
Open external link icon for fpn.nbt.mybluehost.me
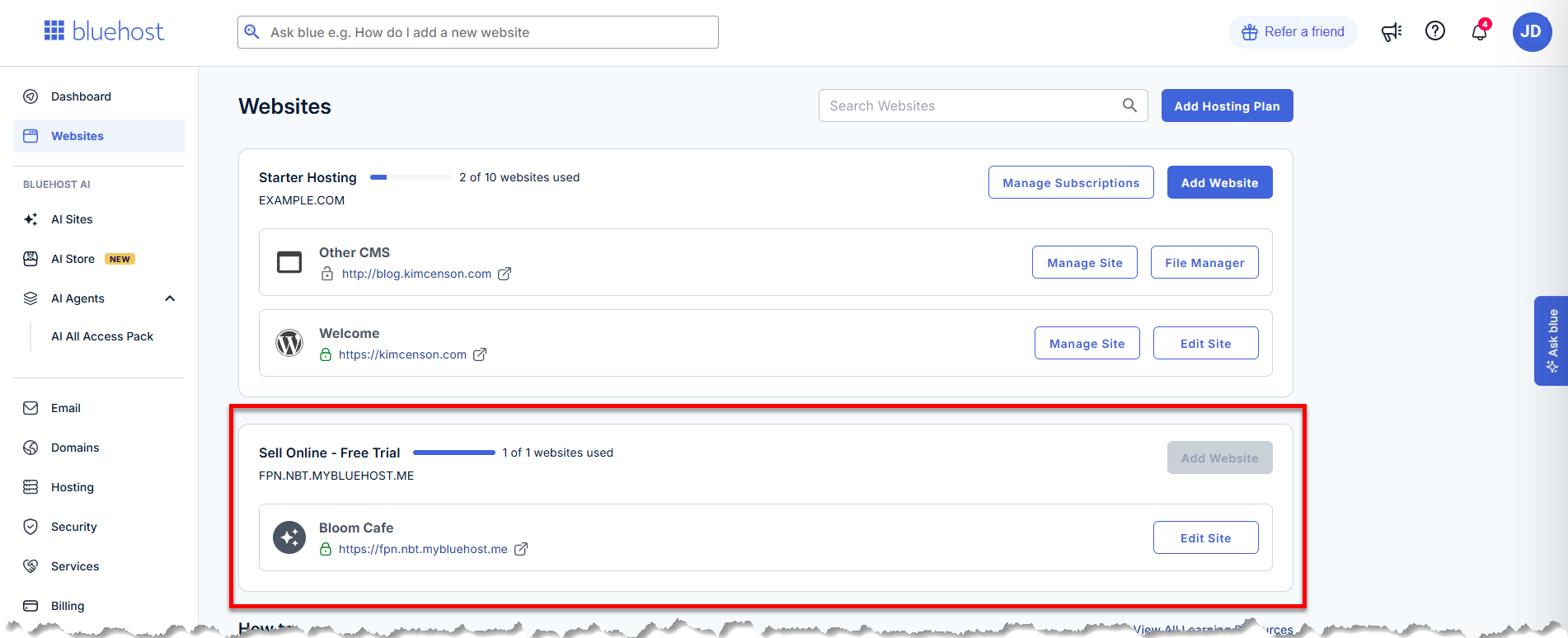521,549
